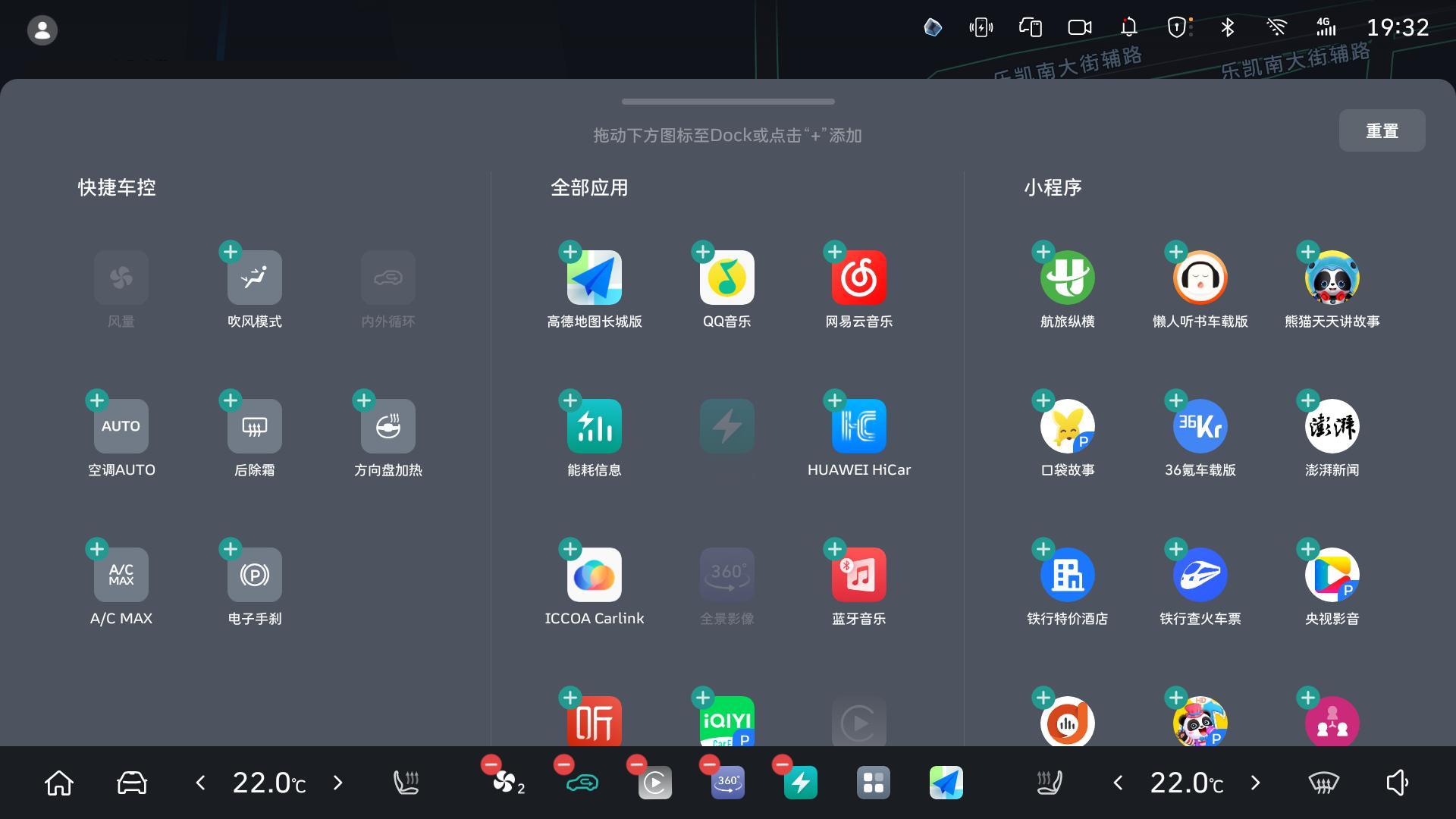
Task: Raise the passenger temperature with the right arrow
Action: click(x=1255, y=783)
